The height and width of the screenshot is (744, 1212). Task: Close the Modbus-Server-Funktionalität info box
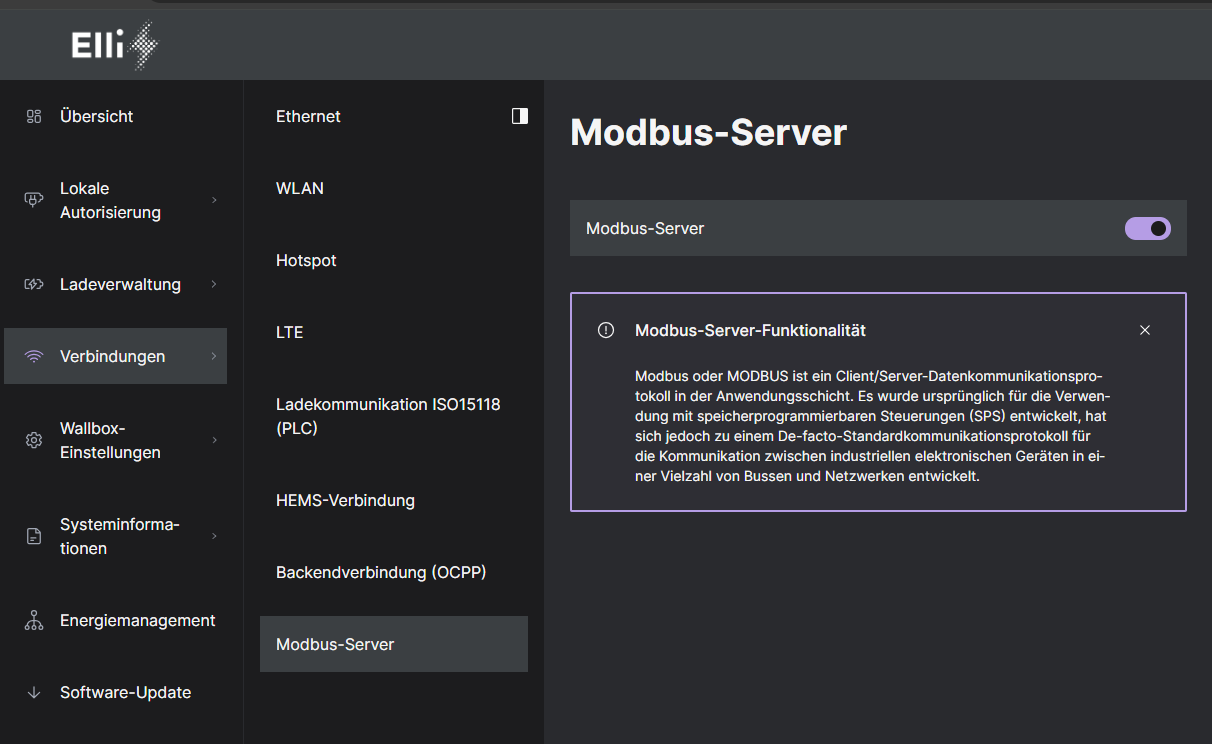tap(1145, 330)
